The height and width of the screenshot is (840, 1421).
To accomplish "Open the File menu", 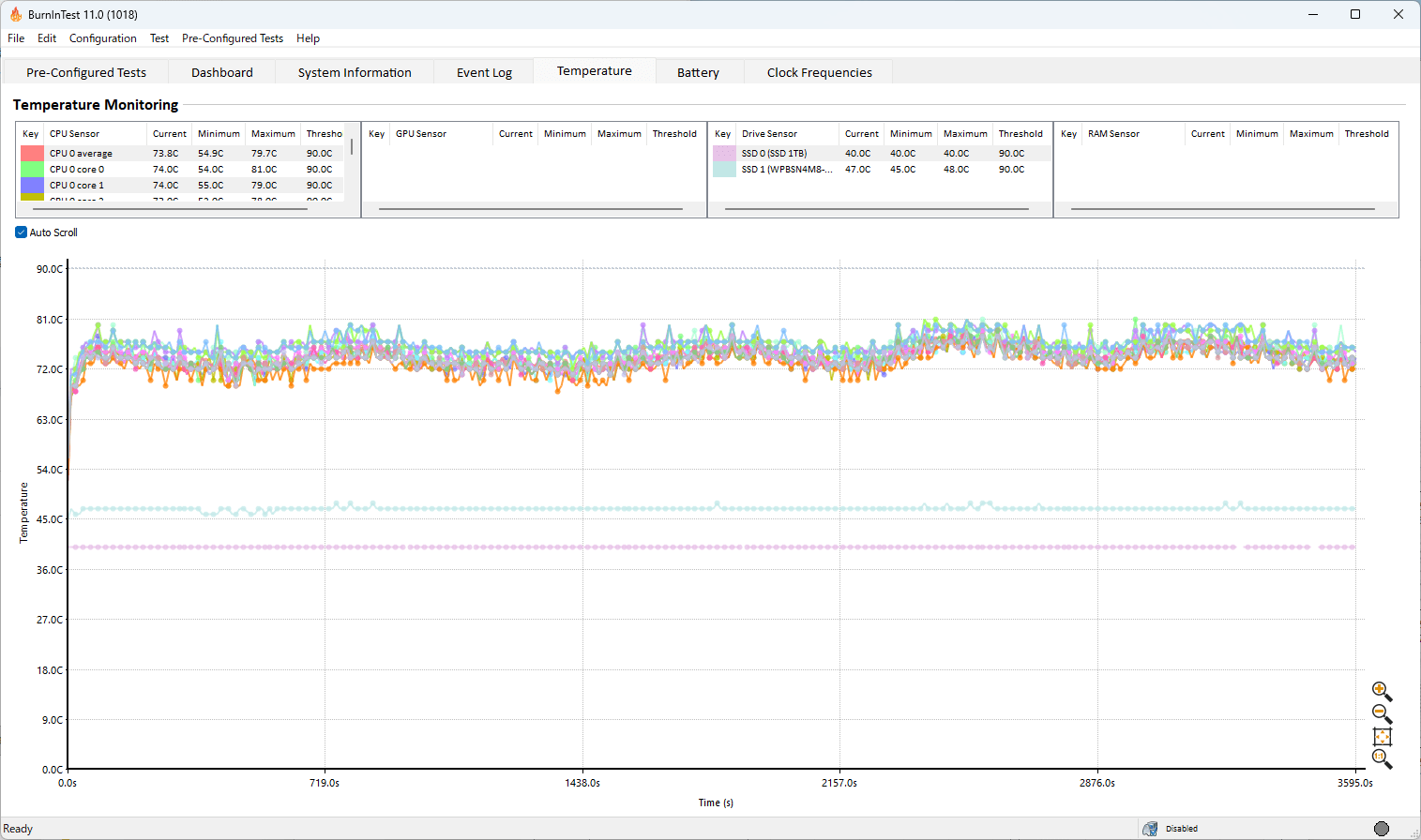I will click(16, 38).
